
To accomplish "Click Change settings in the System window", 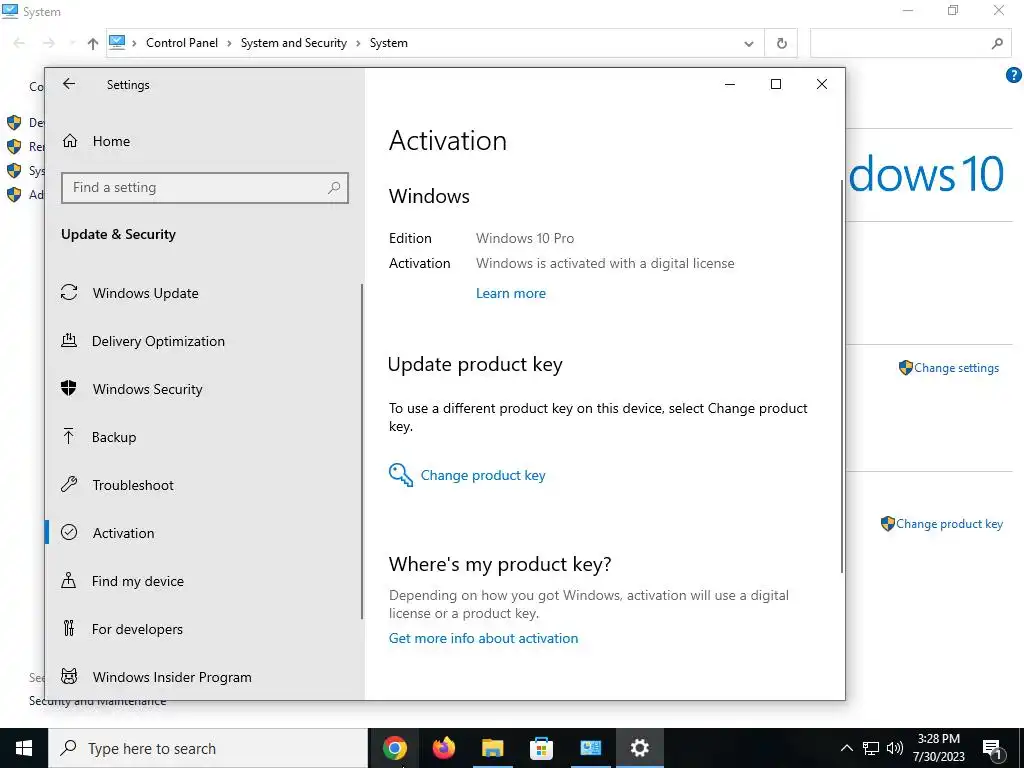I will coord(956,368).
